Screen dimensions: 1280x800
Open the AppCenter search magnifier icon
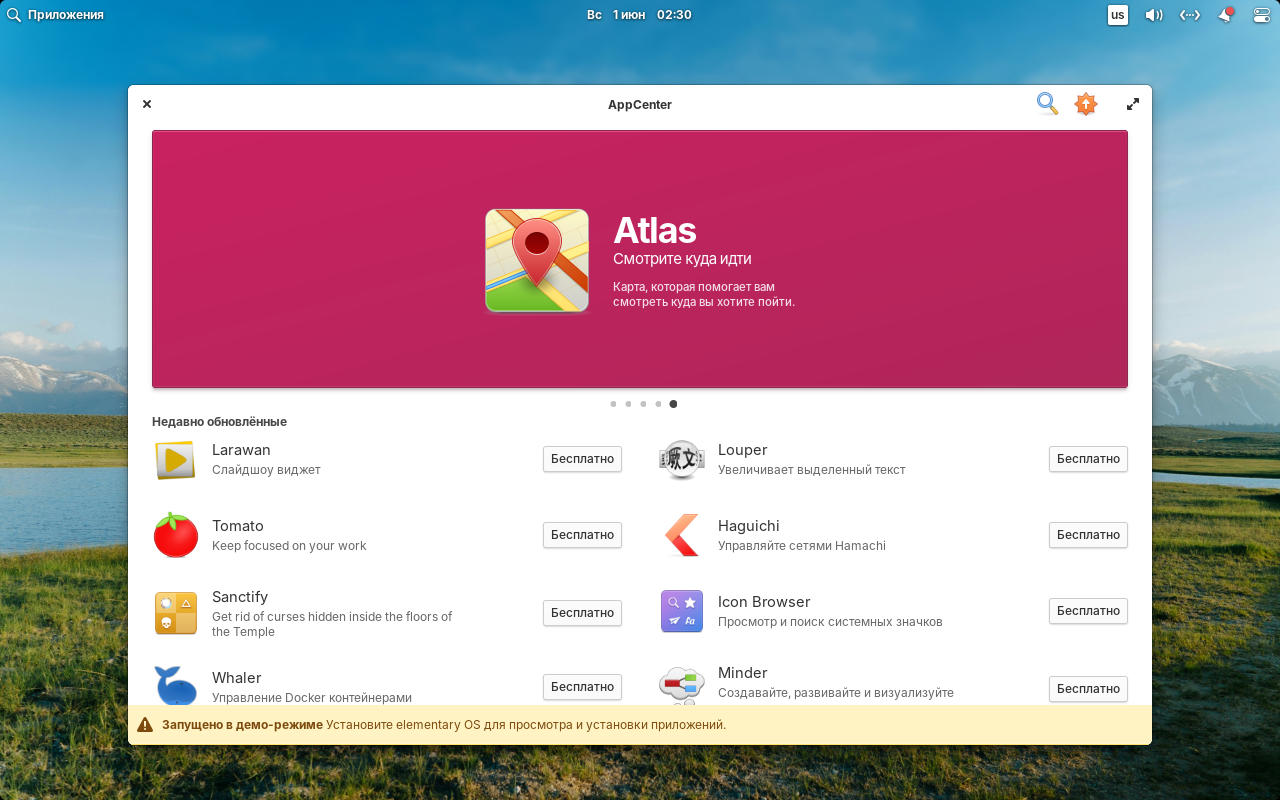pyautogui.click(x=1047, y=104)
